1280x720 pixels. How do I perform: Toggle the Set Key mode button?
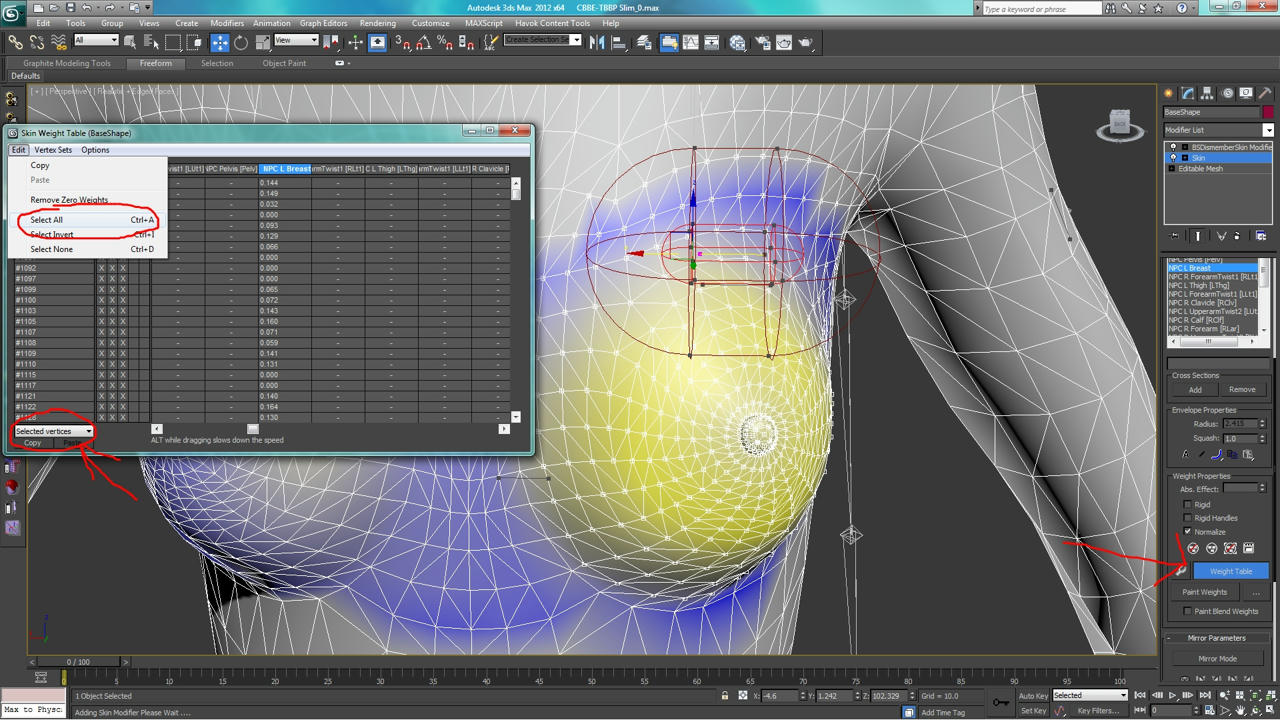tap(1035, 711)
